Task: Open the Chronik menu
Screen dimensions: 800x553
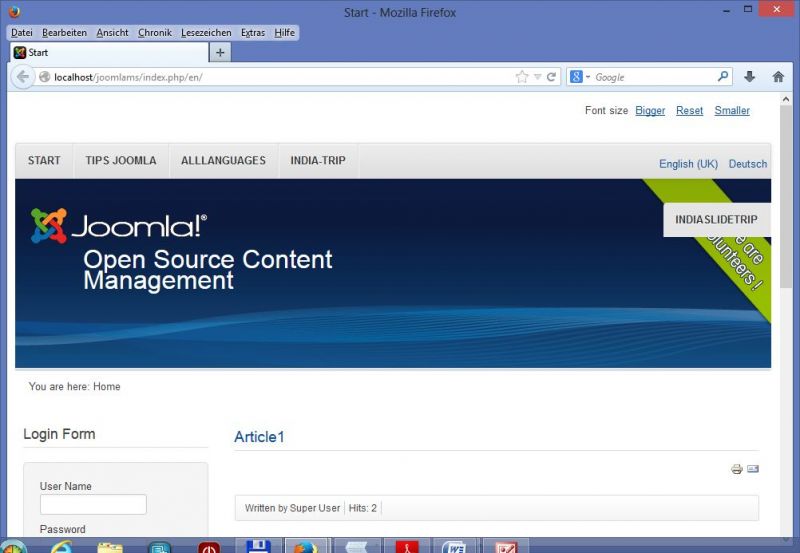Action: point(155,33)
